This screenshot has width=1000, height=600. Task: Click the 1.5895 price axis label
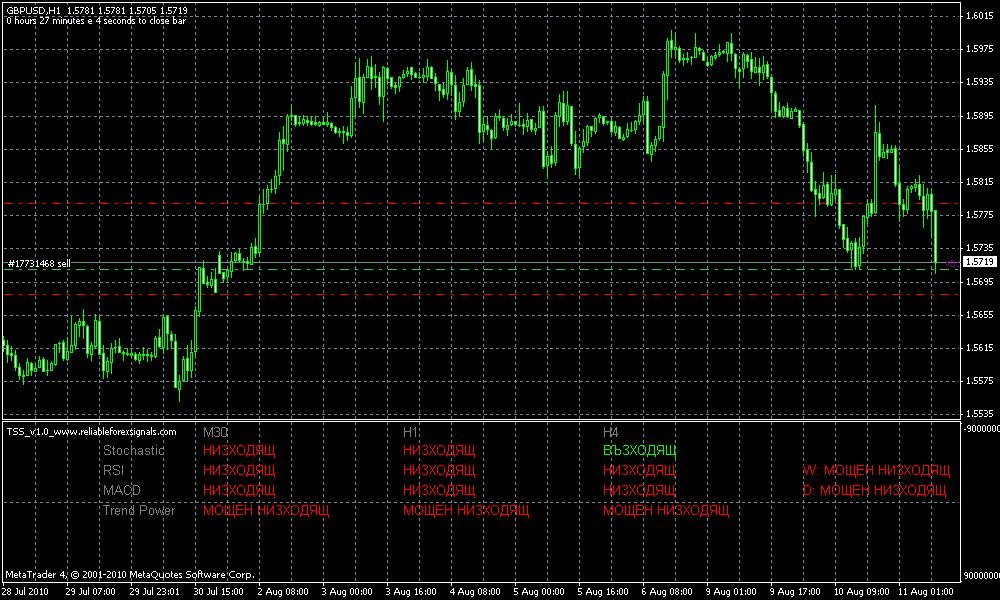980,116
